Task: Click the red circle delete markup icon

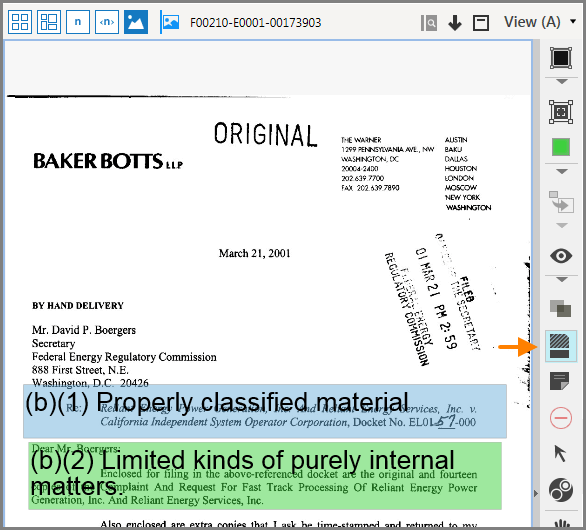Action: (x=561, y=418)
